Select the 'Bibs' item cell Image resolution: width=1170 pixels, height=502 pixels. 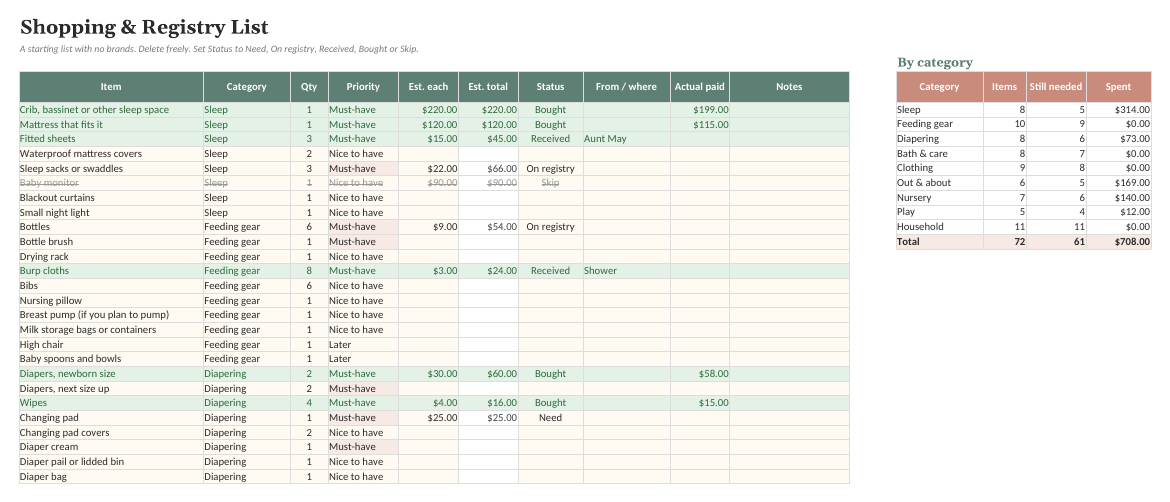(111, 286)
